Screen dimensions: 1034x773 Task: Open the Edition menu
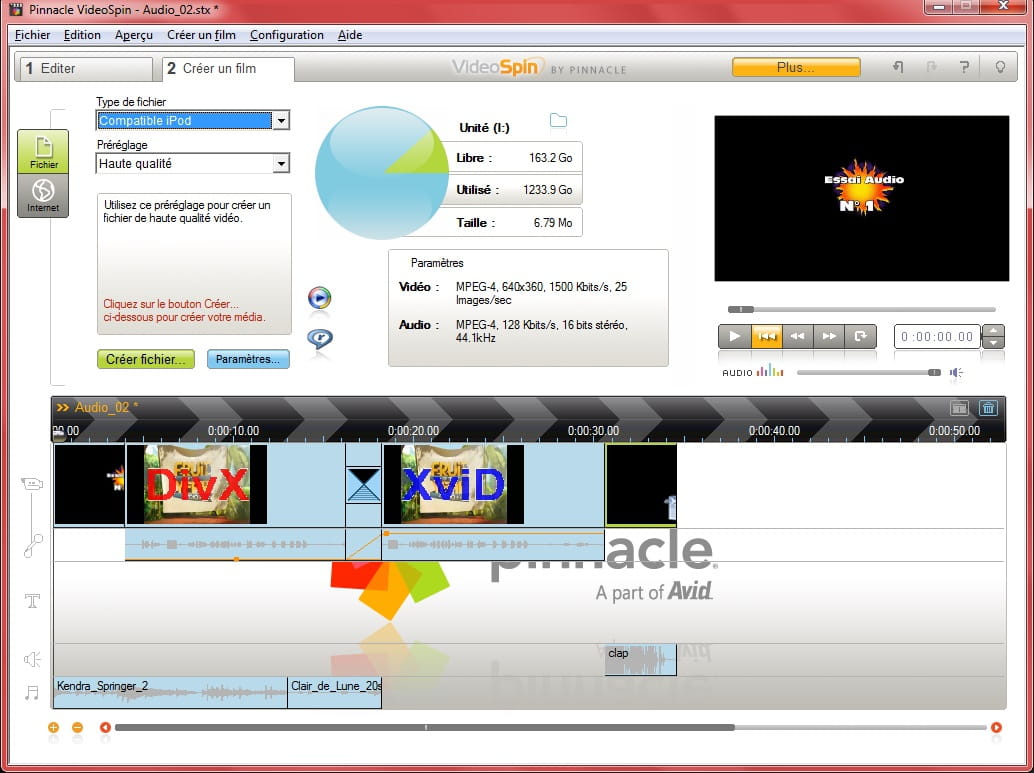[82, 35]
